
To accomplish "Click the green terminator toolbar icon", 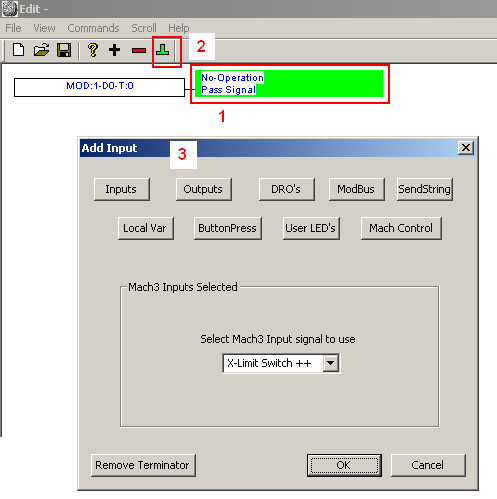I will coord(162,50).
